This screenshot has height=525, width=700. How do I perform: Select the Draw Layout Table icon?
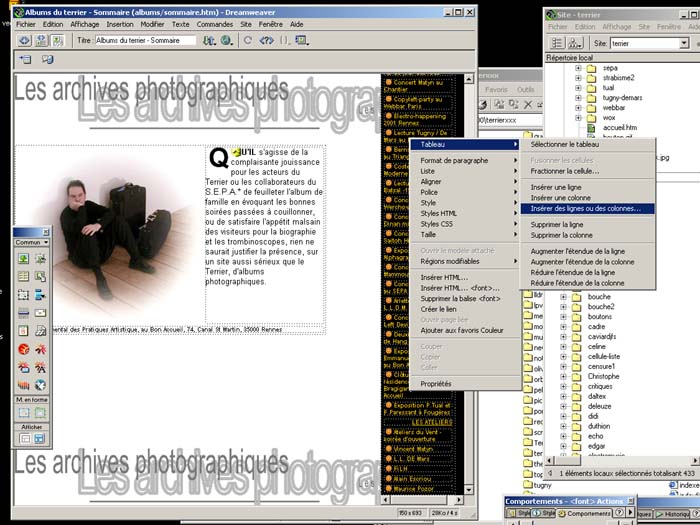tap(40, 413)
